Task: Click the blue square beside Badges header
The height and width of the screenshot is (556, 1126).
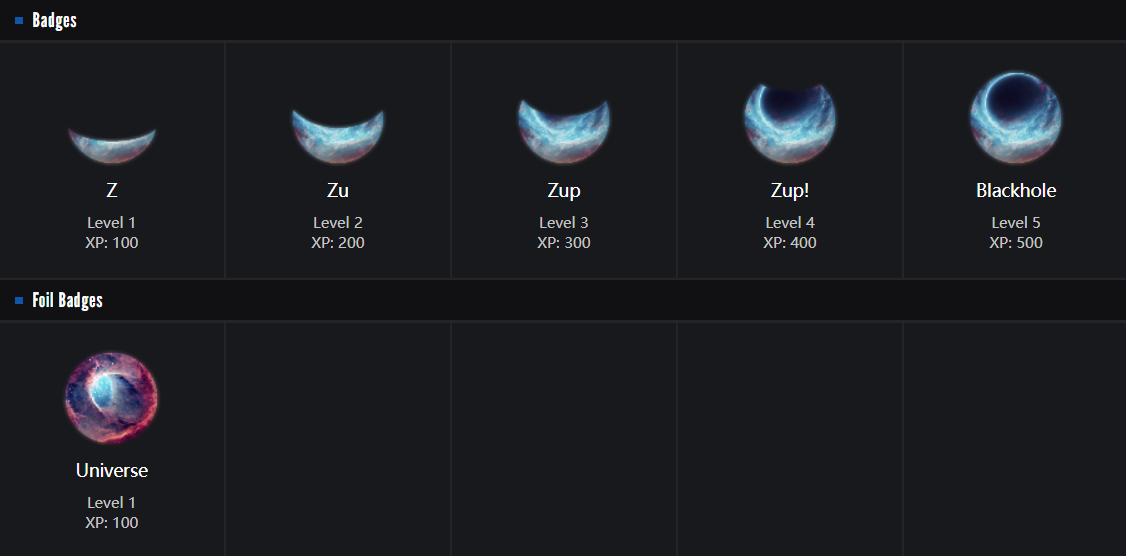Action: point(19,21)
